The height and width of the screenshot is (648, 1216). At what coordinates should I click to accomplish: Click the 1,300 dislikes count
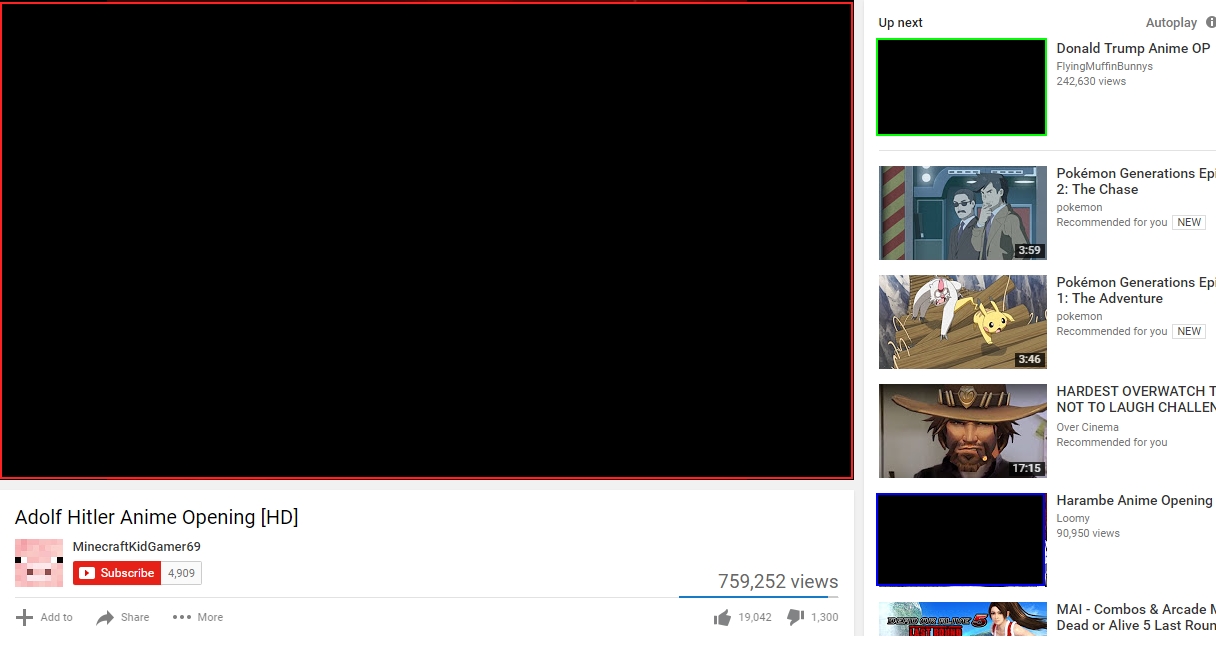[825, 618]
